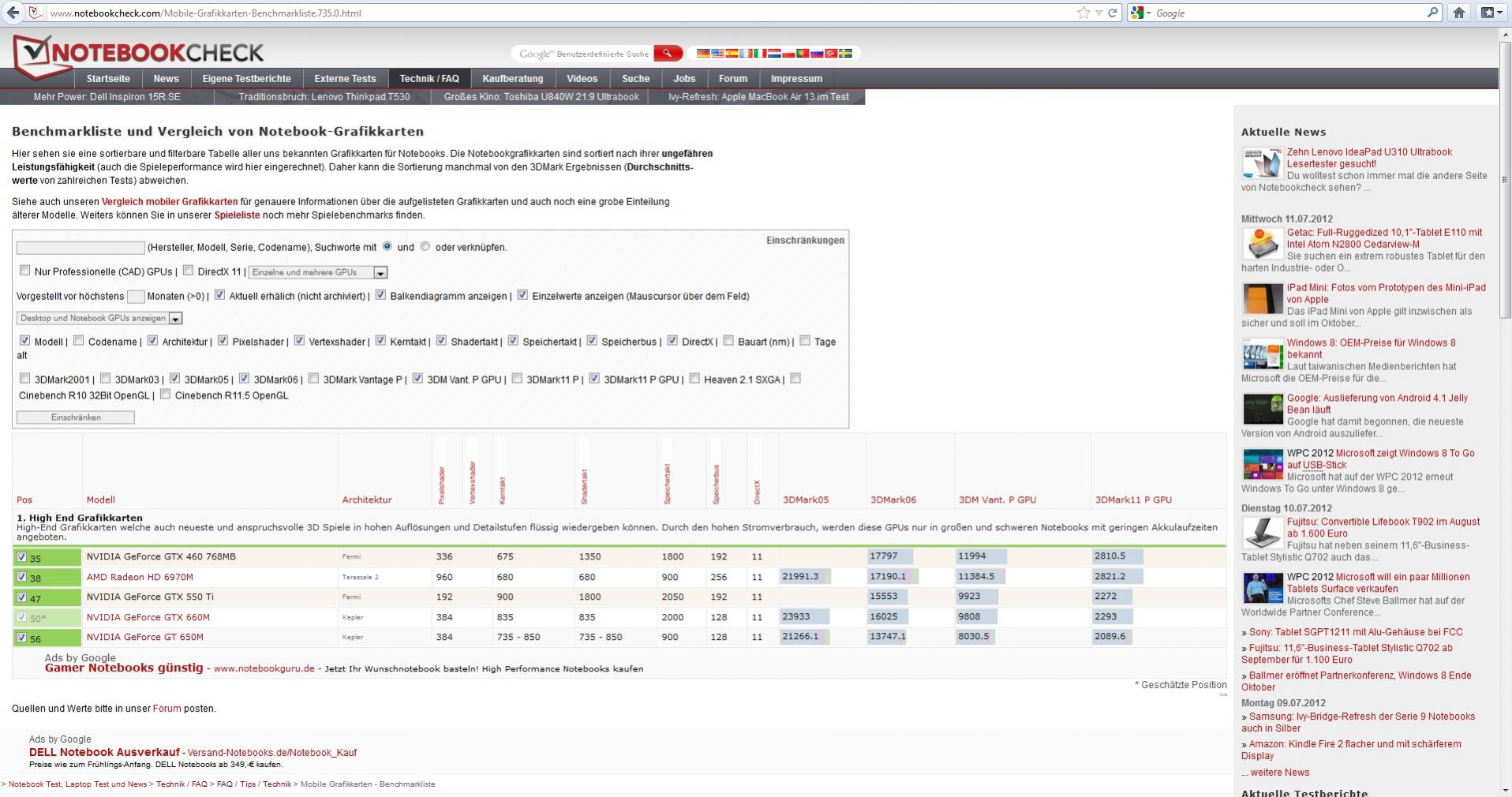This screenshot has height=797, width=1512.
Task: Switch site language via Portuguese flag
Action: [803, 53]
